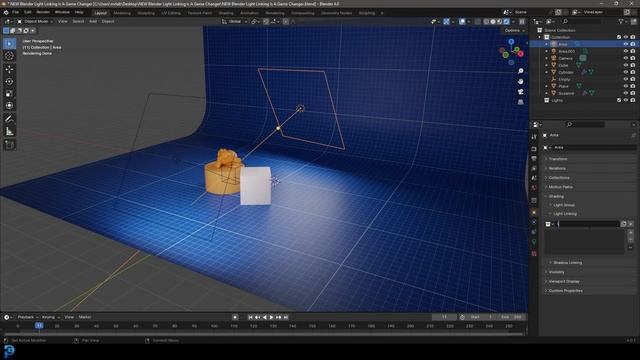Select the Scale tool

point(9,93)
